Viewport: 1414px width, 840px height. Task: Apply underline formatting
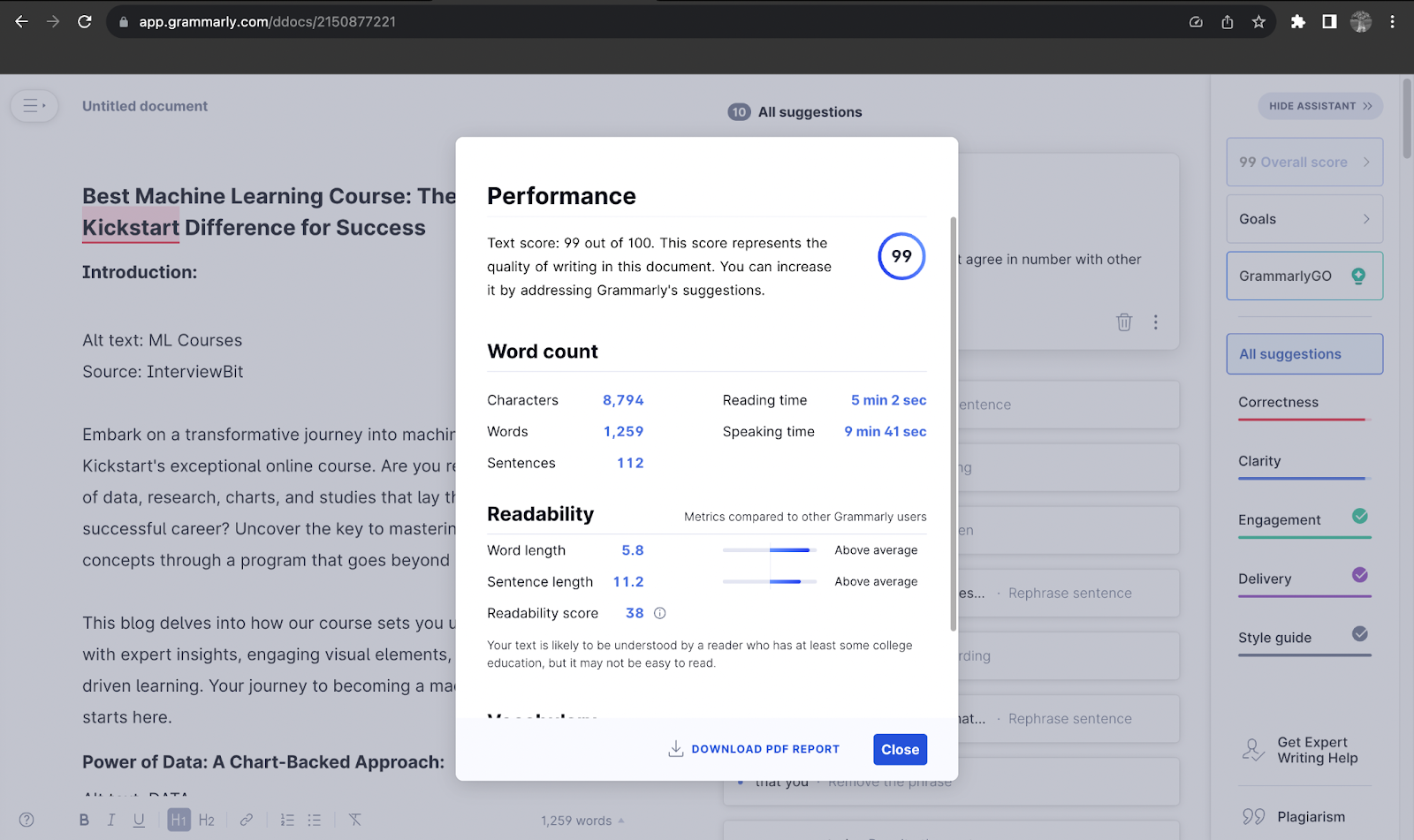[x=139, y=820]
